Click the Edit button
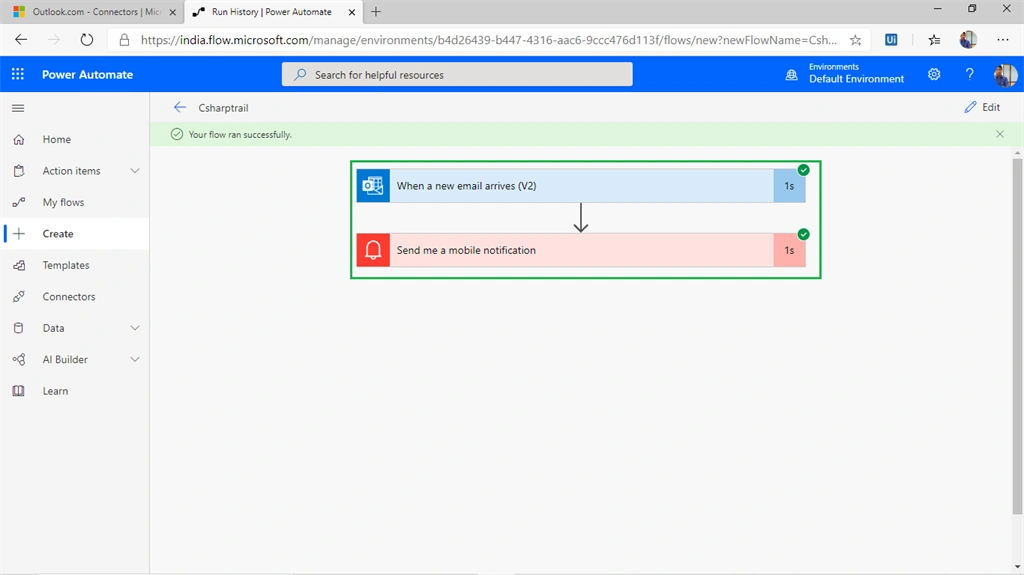 click(982, 107)
